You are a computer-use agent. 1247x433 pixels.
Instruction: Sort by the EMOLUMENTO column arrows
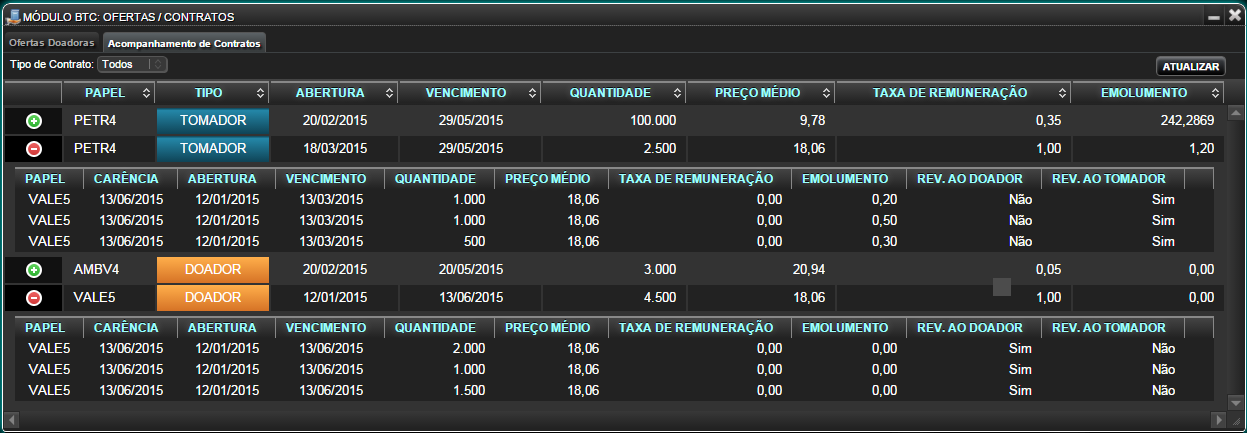click(x=1215, y=93)
